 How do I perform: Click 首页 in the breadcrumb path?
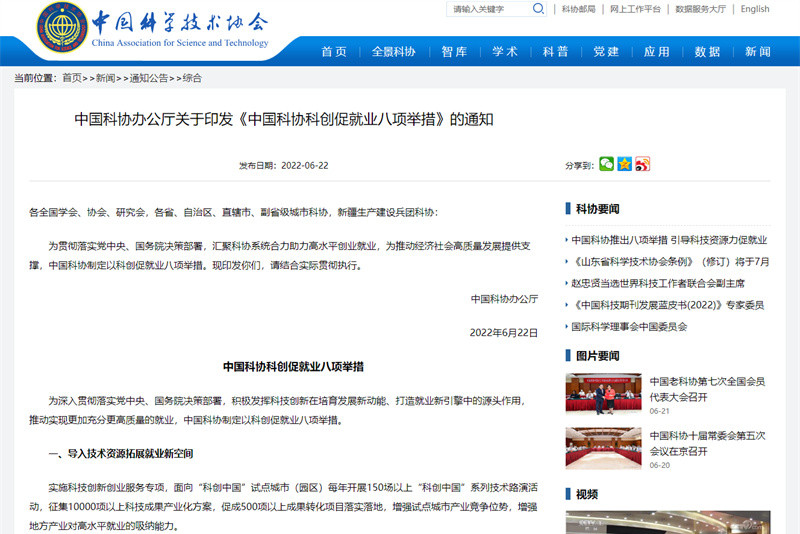[x=72, y=78]
